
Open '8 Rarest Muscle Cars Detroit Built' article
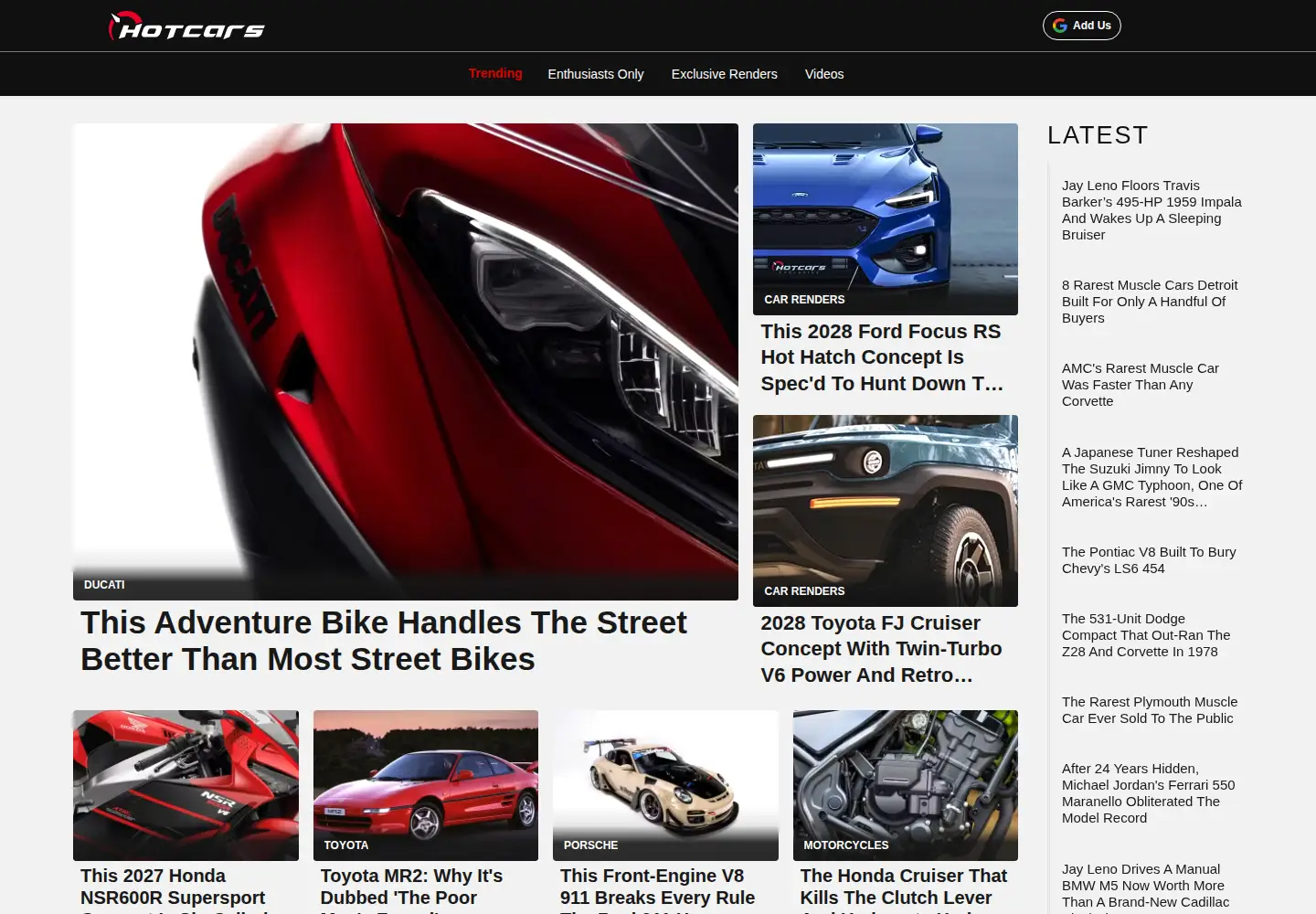point(1150,302)
